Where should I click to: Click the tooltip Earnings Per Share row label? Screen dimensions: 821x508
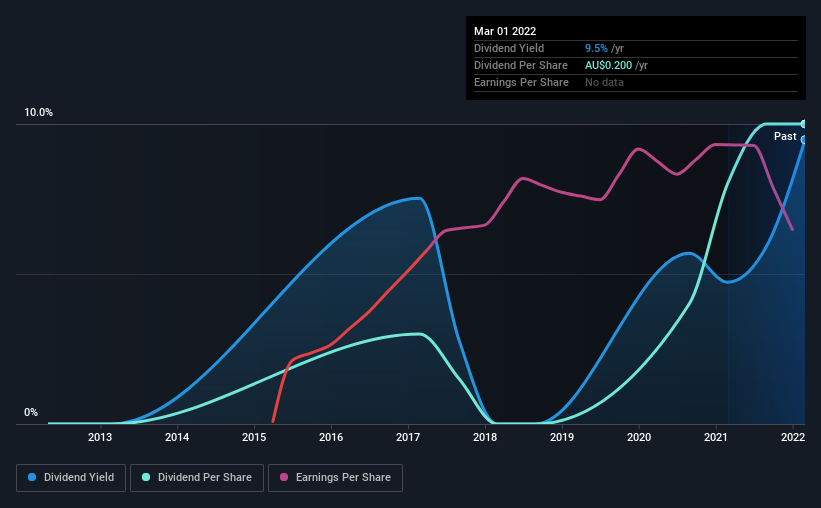tap(521, 82)
